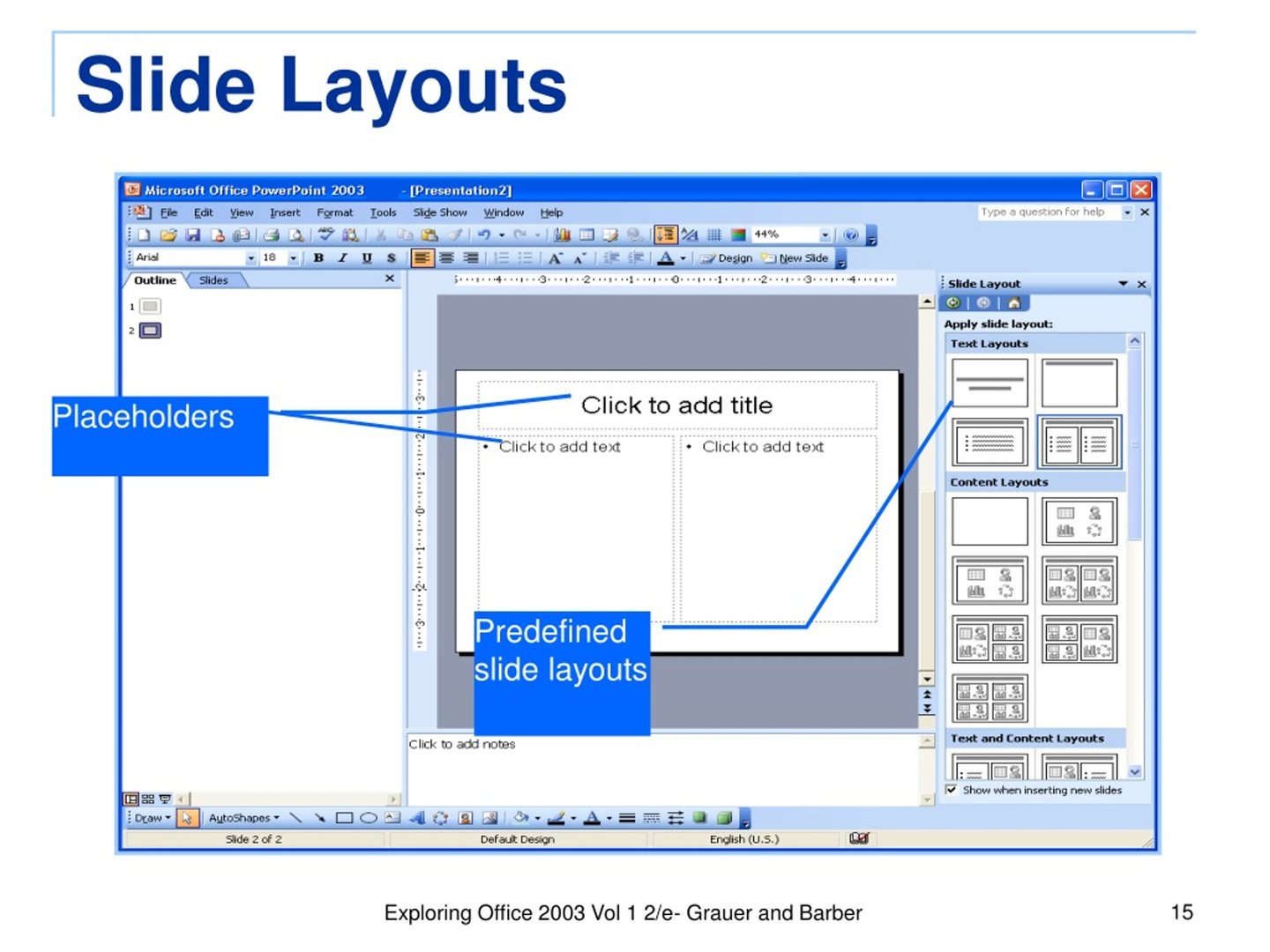Click the font color button
Image resolution: width=1270 pixels, height=952 pixels.
click(x=666, y=258)
